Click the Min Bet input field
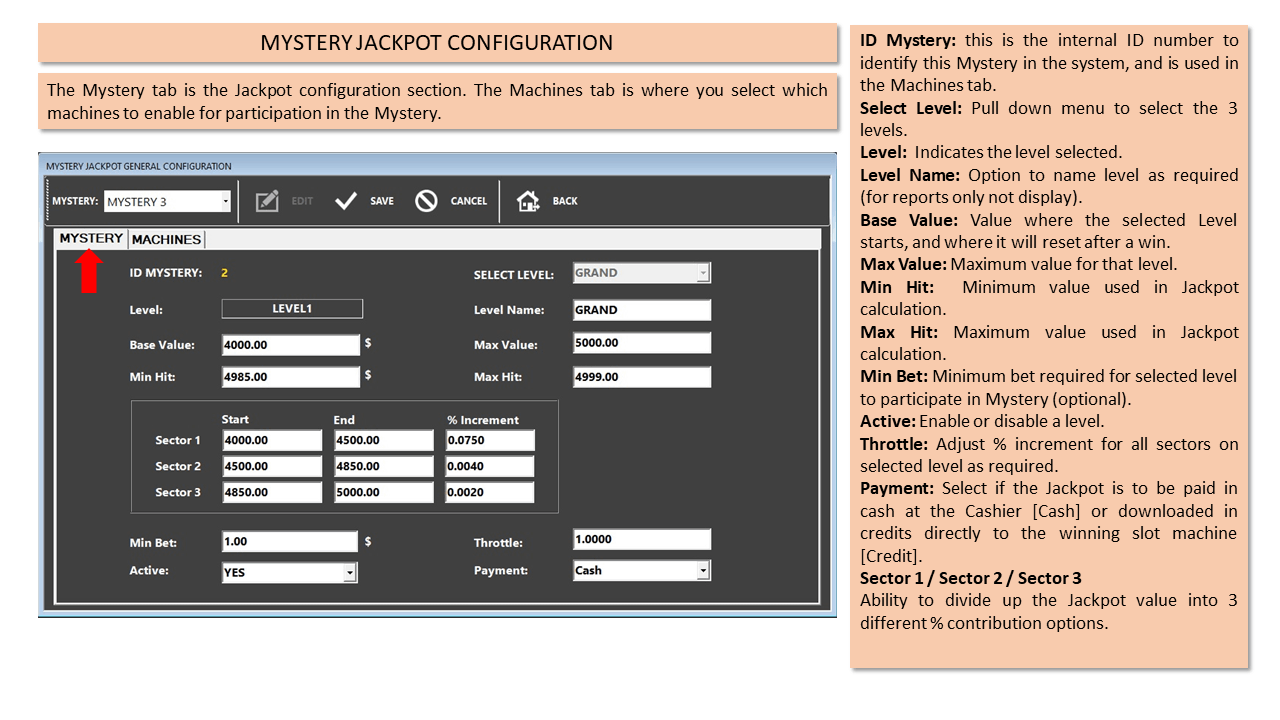This screenshot has width=1280, height=720. (x=290, y=541)
